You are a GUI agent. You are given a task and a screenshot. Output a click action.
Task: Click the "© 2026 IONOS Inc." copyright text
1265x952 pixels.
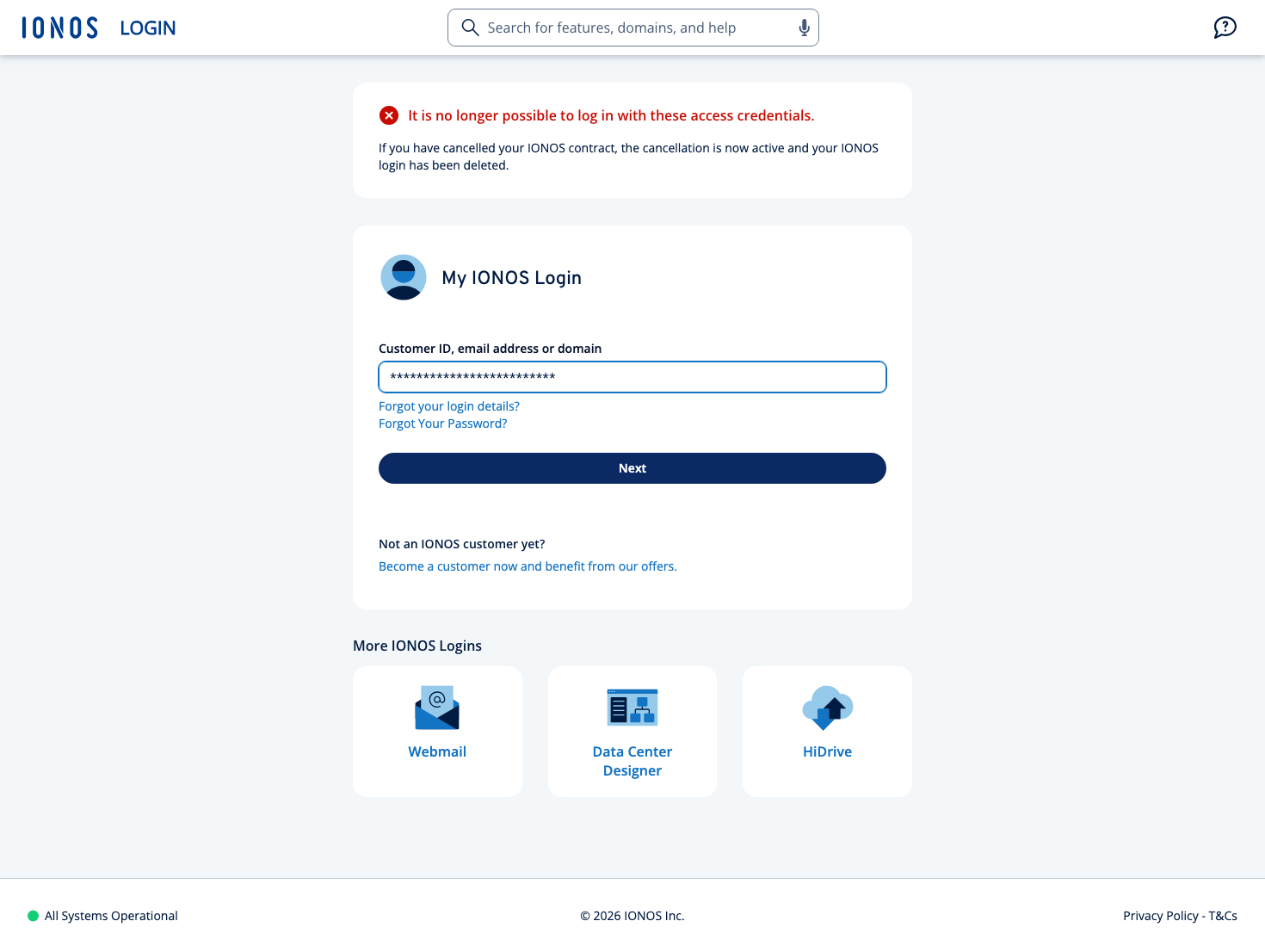(632, 916)
